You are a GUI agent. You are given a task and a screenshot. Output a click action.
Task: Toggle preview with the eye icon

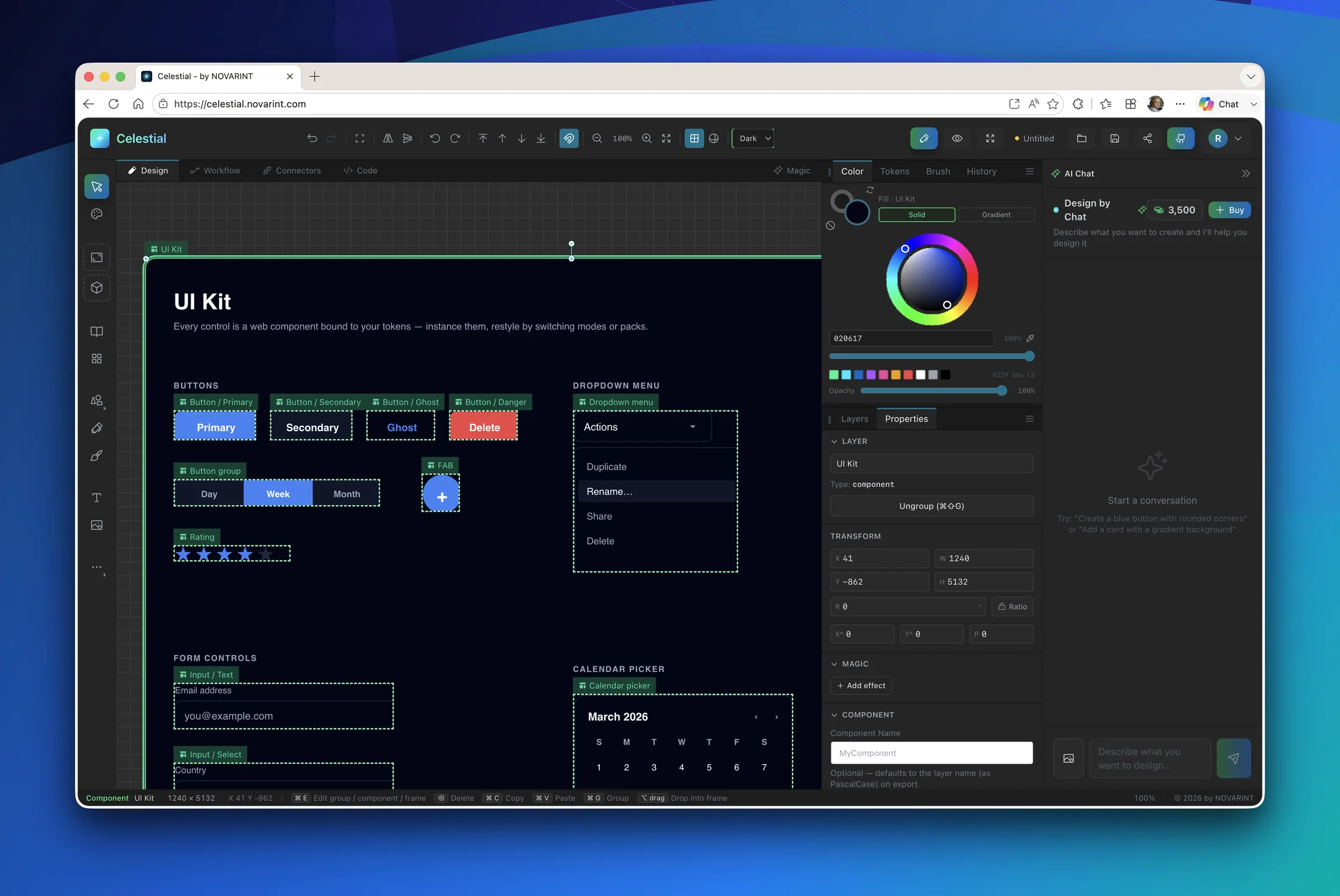coord(957,138)
